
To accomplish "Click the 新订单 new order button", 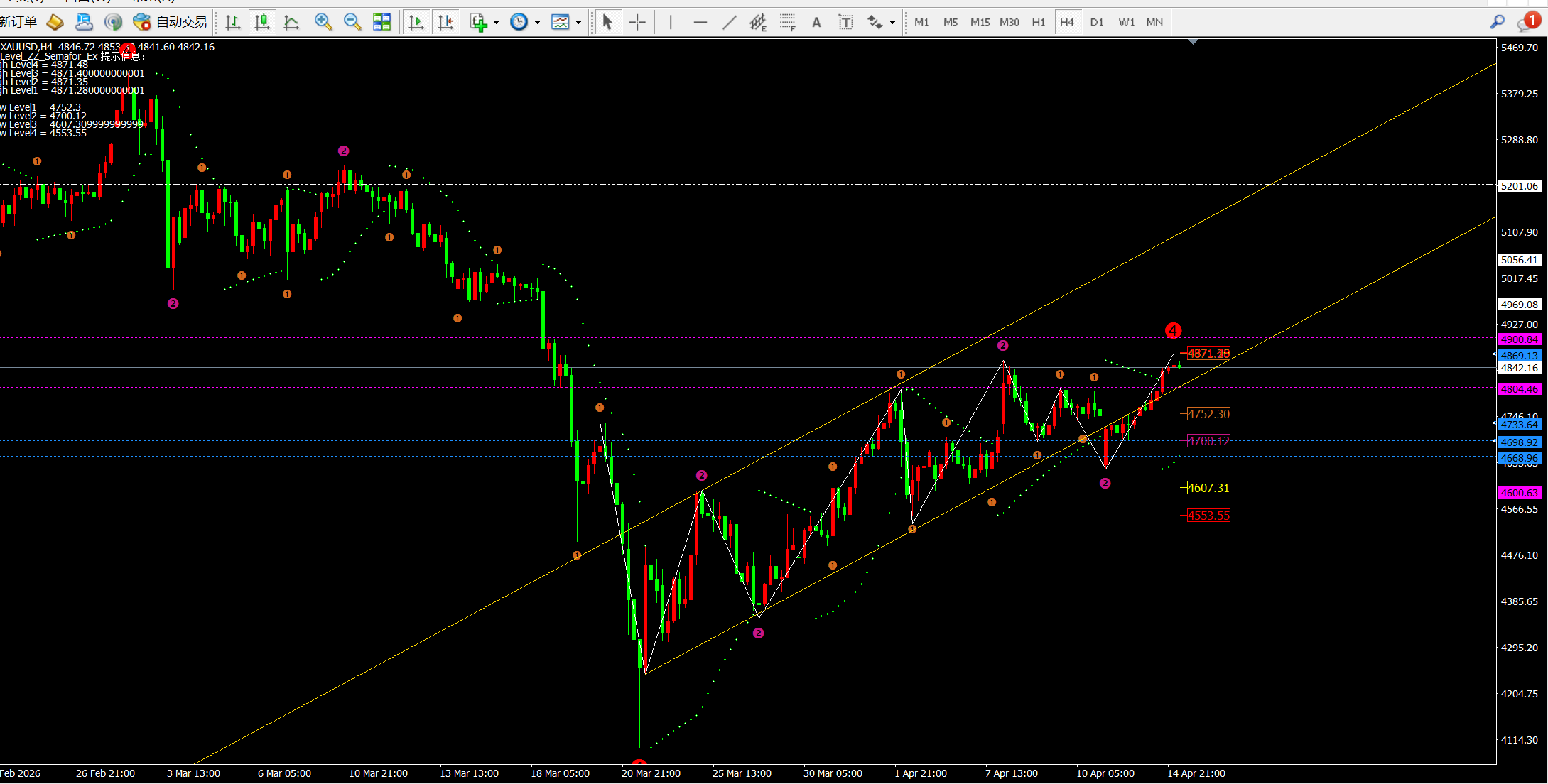I will pyautogui.click(x=18, y=22).
